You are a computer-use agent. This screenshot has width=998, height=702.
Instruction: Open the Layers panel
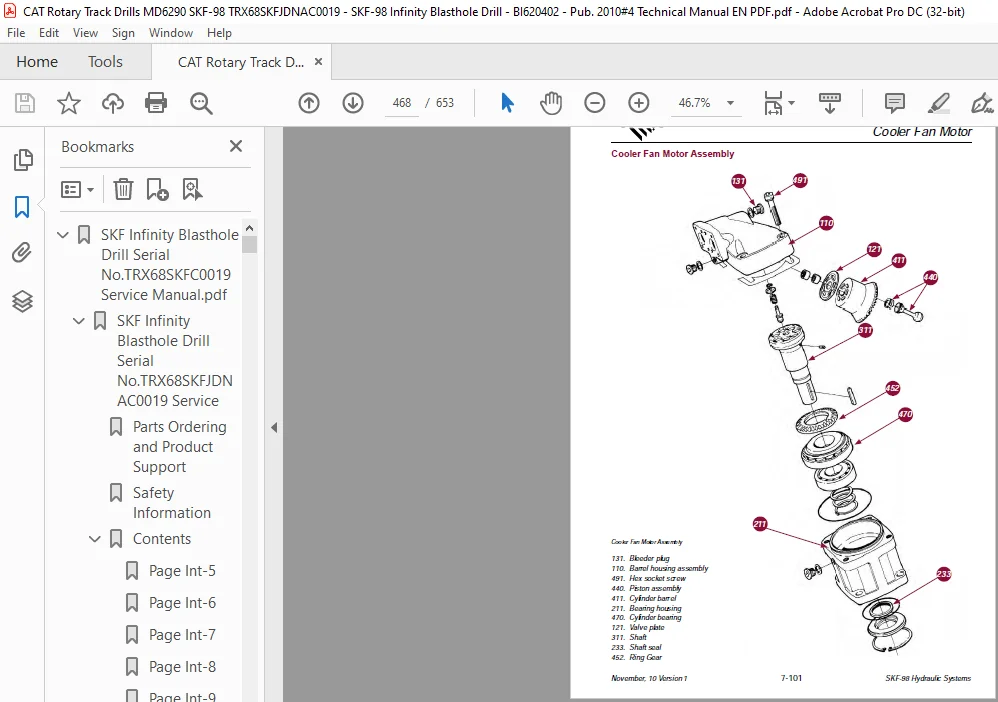(22, 301)
